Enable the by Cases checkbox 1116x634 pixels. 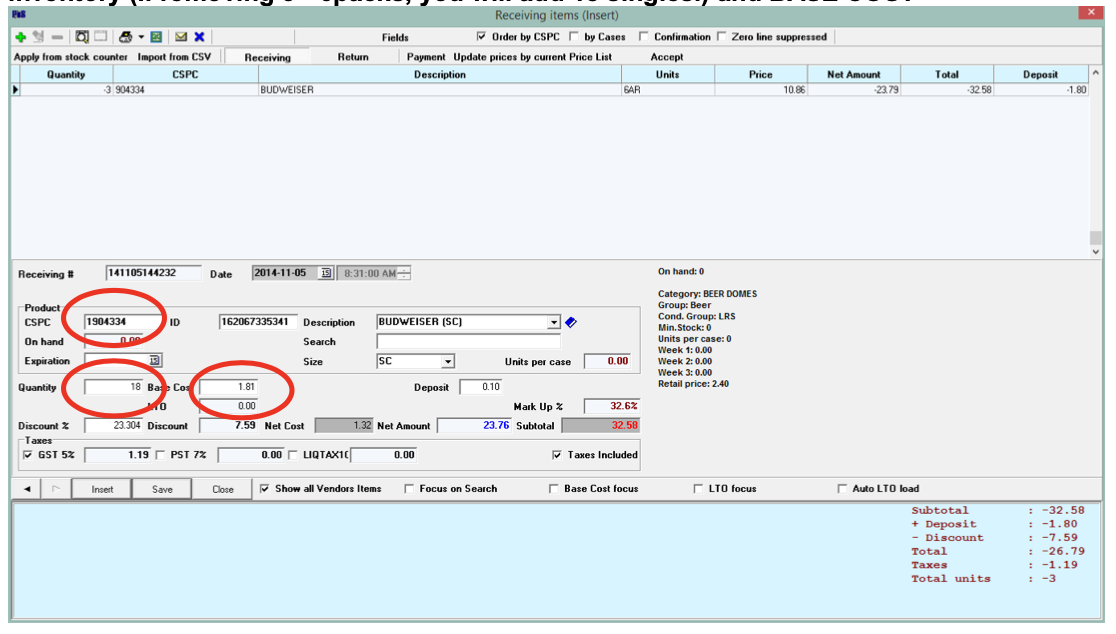(x=574, y=36)
